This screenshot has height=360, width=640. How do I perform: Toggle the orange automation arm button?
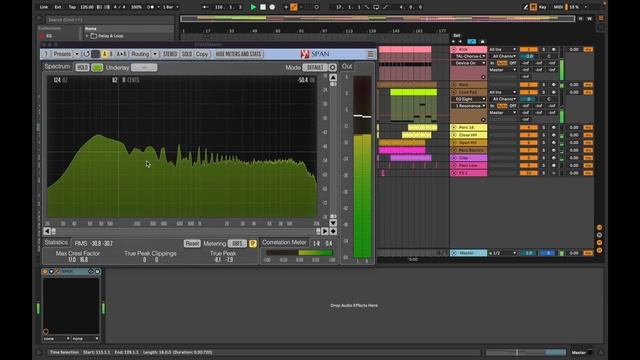[x=293, y=7]
